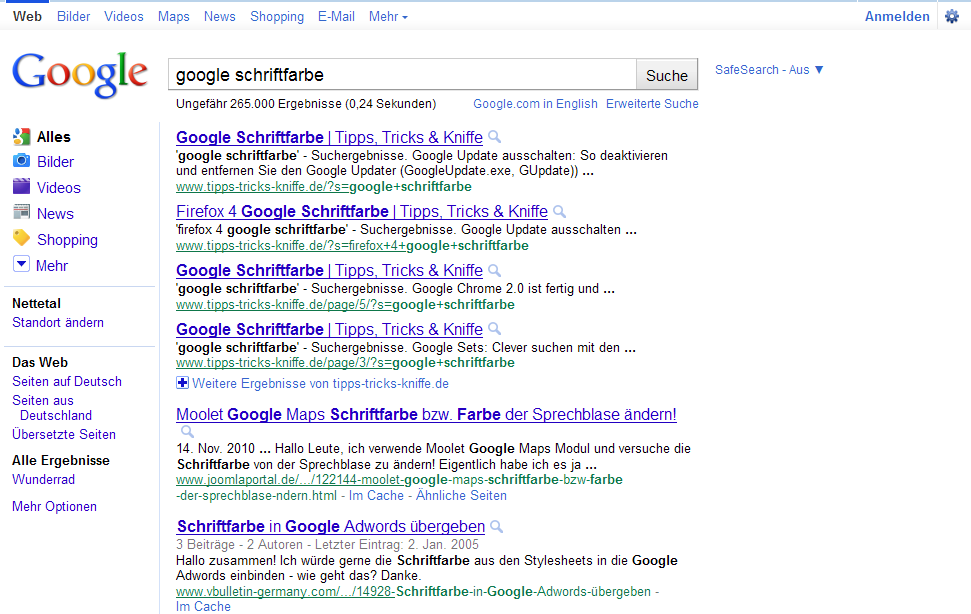Open the SafeSearch - Aus dropdown
The image size is (971, 614).
(x=769, y=70)
